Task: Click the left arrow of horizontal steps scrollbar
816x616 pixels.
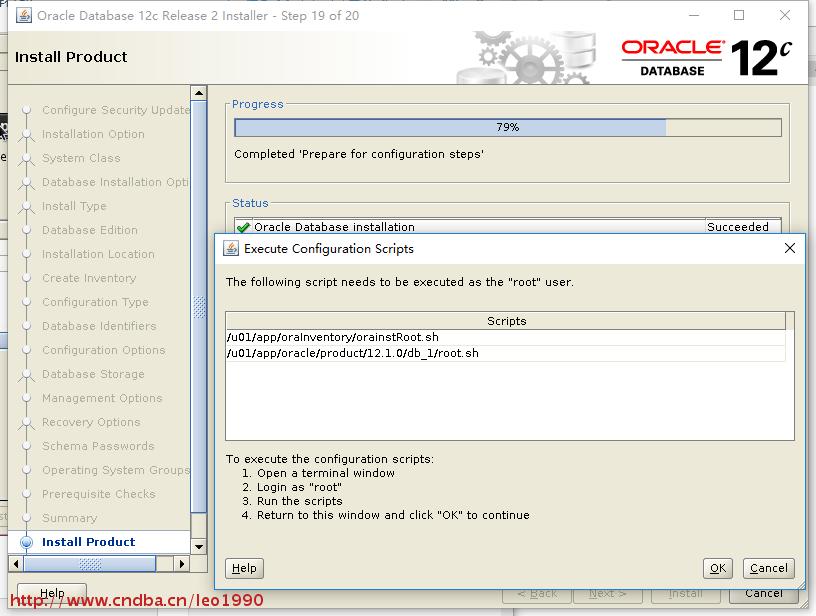Action: 16,563
